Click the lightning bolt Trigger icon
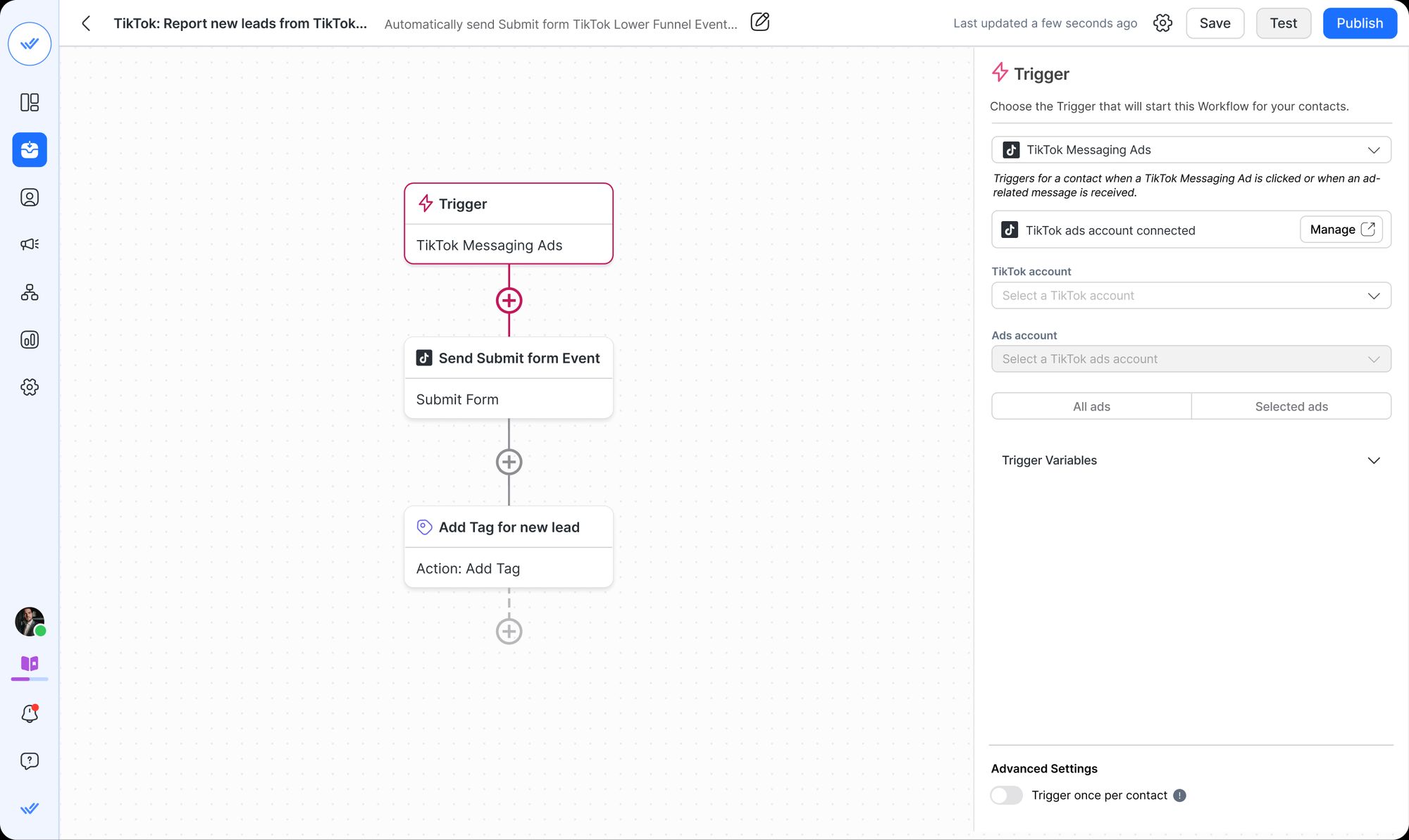The width and height of the screenshot is (1409, 840). coord(425,203)
